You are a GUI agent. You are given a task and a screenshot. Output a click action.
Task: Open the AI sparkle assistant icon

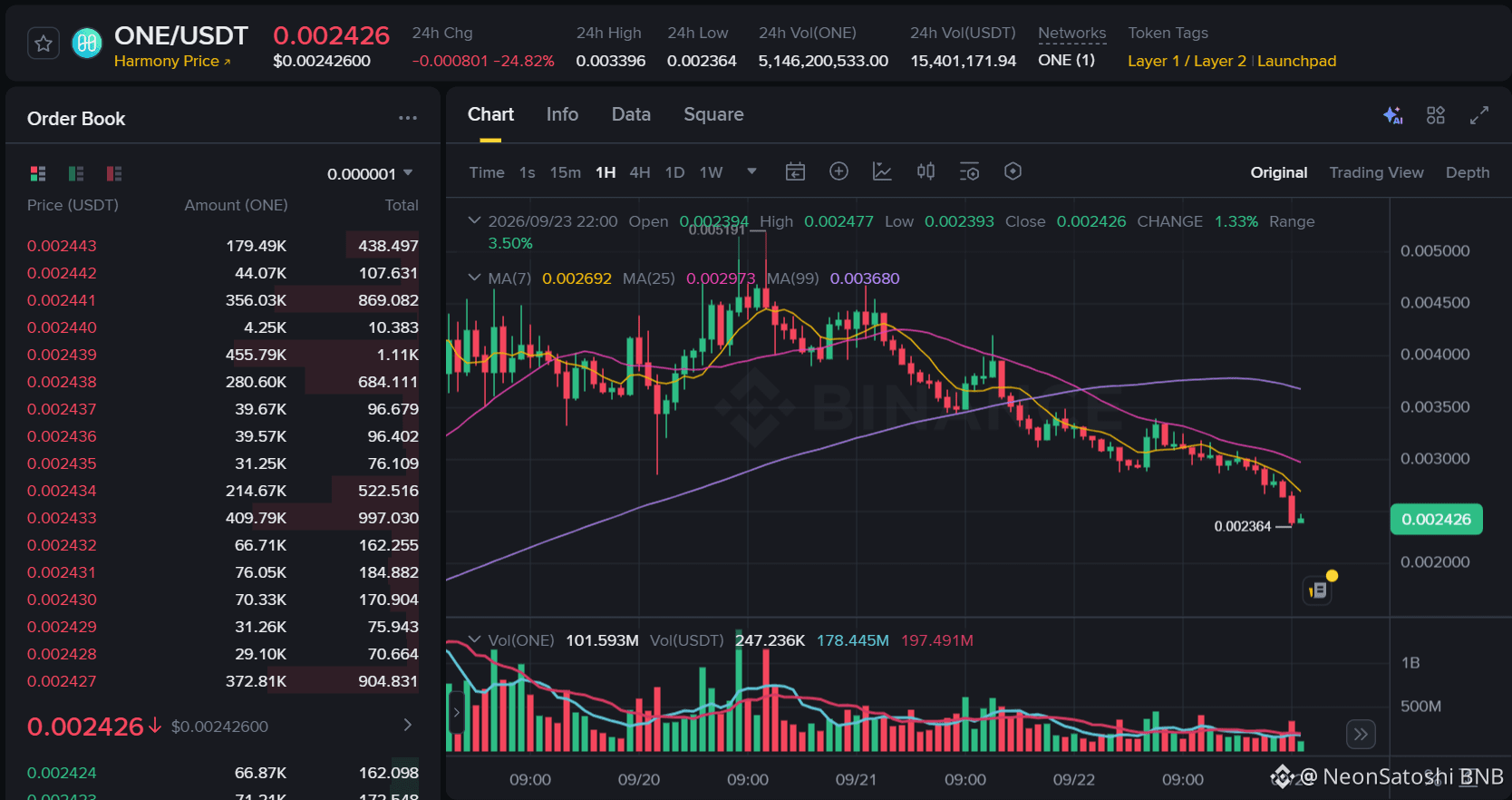[x=1392, y=115]
